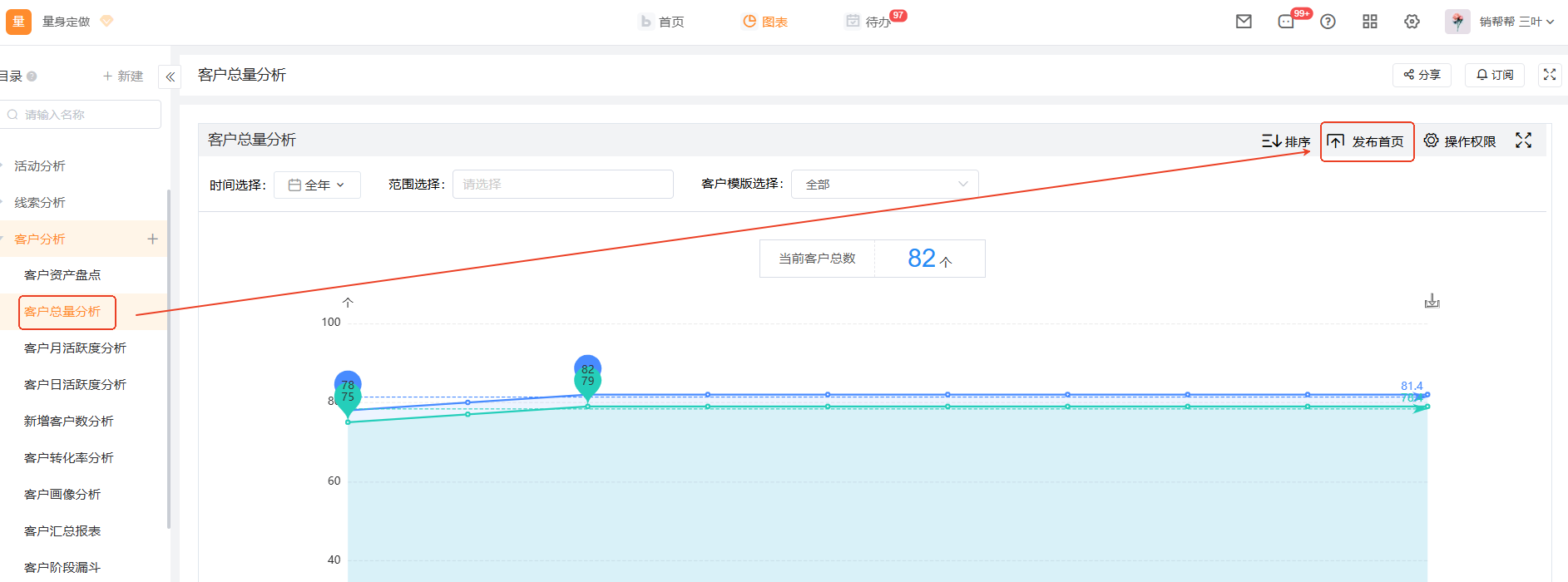Open the settings gear icon

click(1412, 22)
